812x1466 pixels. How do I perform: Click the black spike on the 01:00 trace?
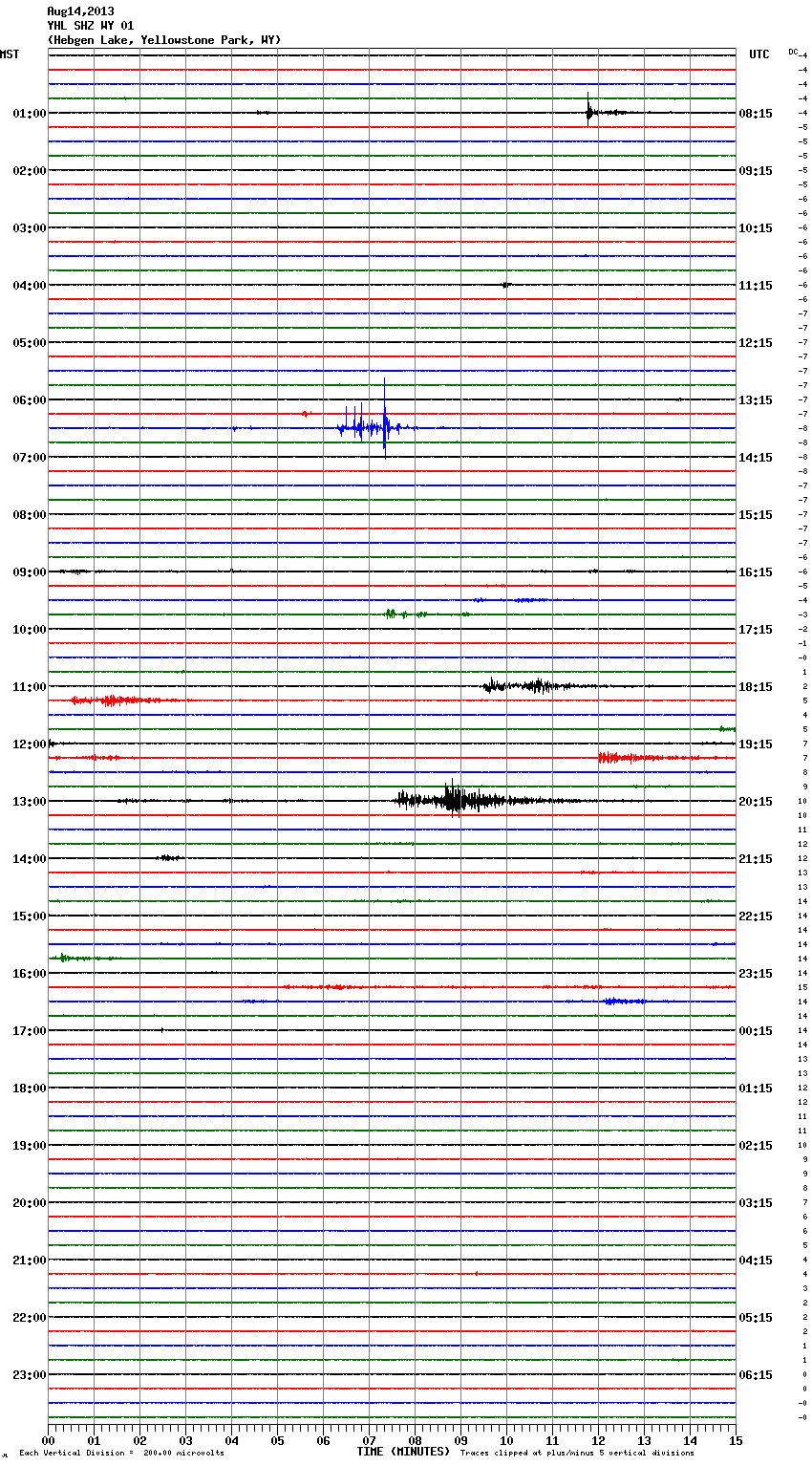point(589,111)
